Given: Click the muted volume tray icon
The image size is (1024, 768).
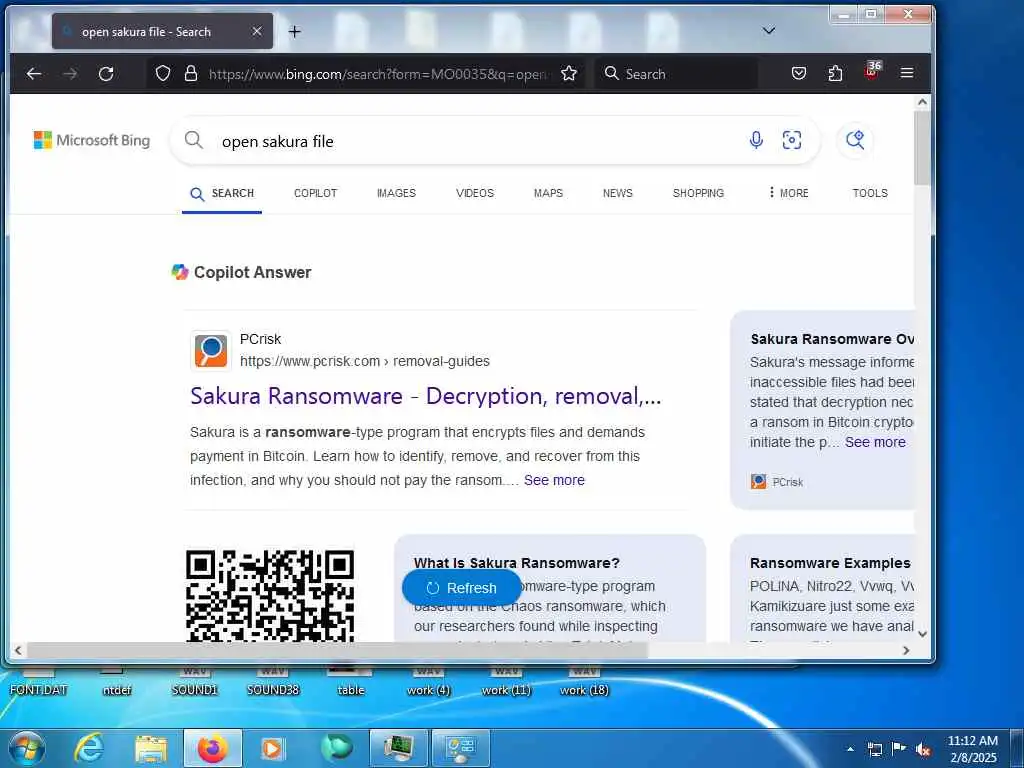Looking at the screenshot, I should (x=923, y=749).
